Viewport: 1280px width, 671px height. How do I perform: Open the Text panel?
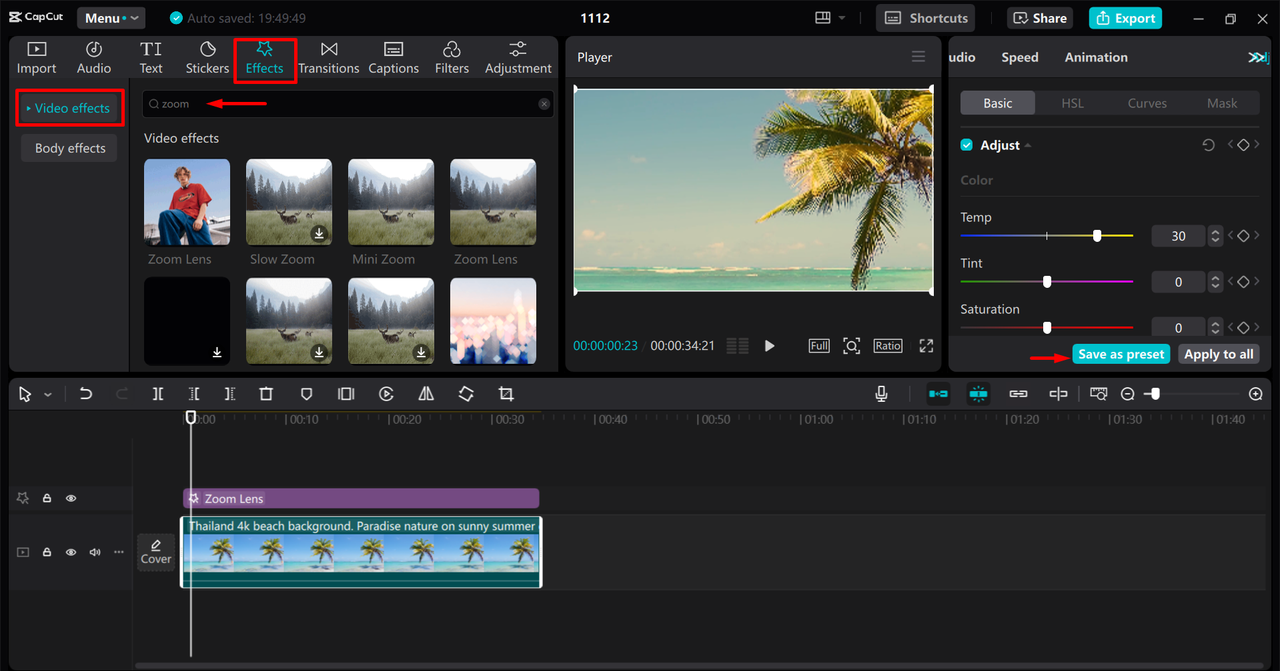151,58
